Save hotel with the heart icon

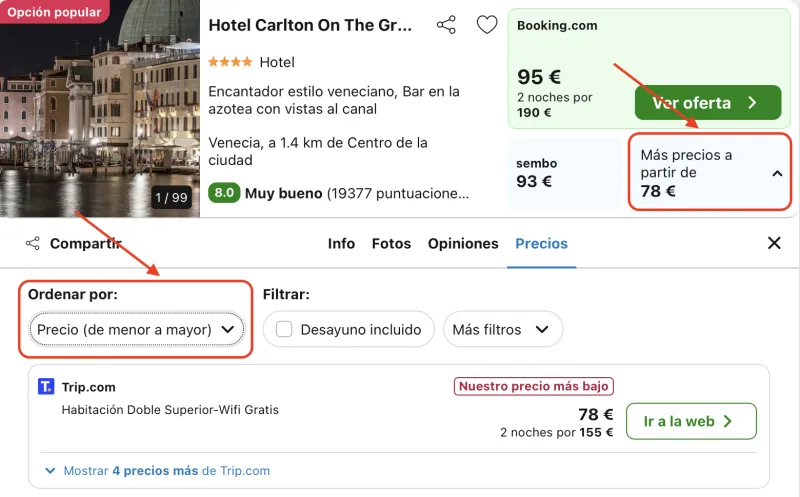click(x=487, y=24)
